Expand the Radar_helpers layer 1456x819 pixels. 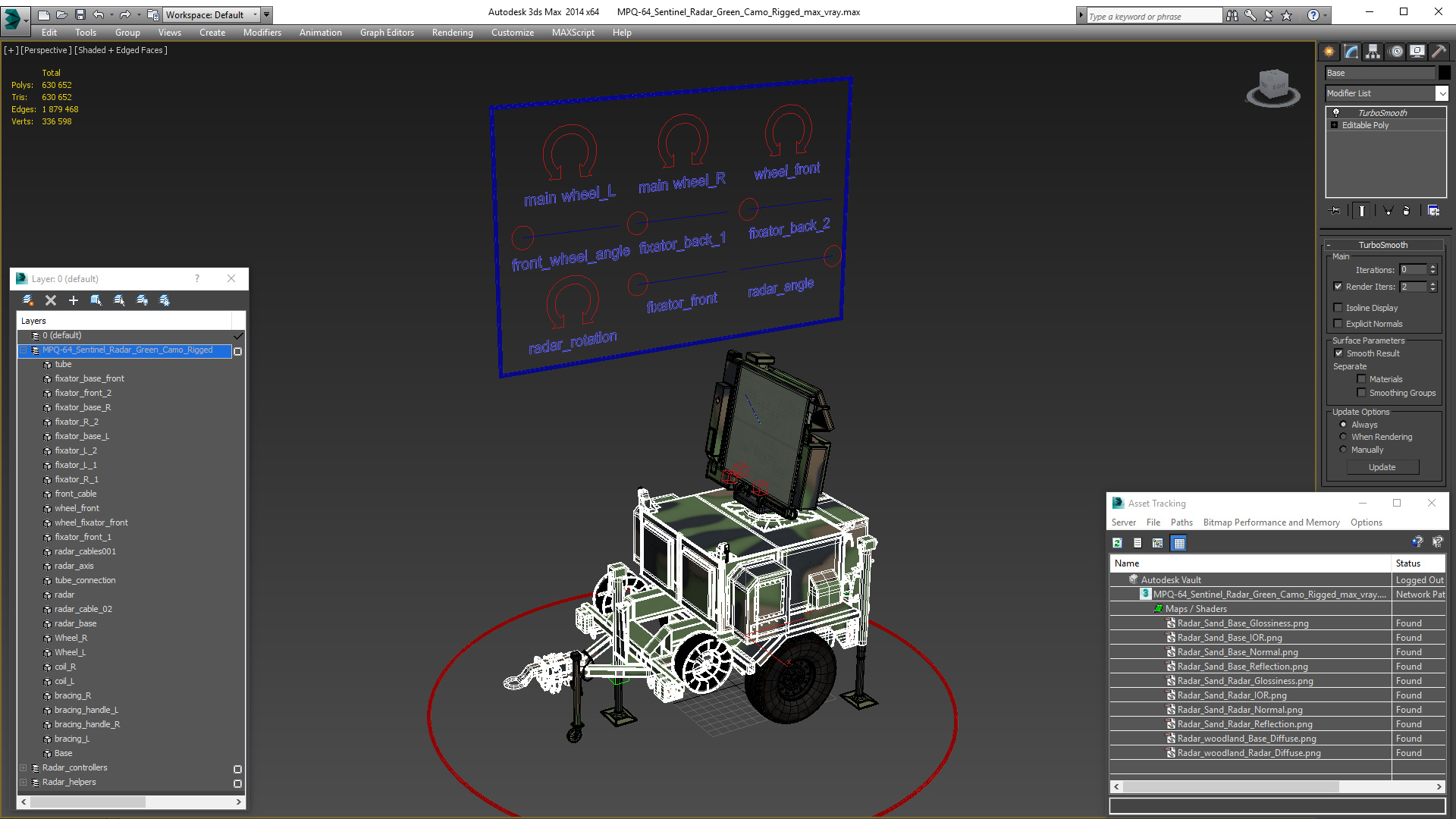point(24,783)
